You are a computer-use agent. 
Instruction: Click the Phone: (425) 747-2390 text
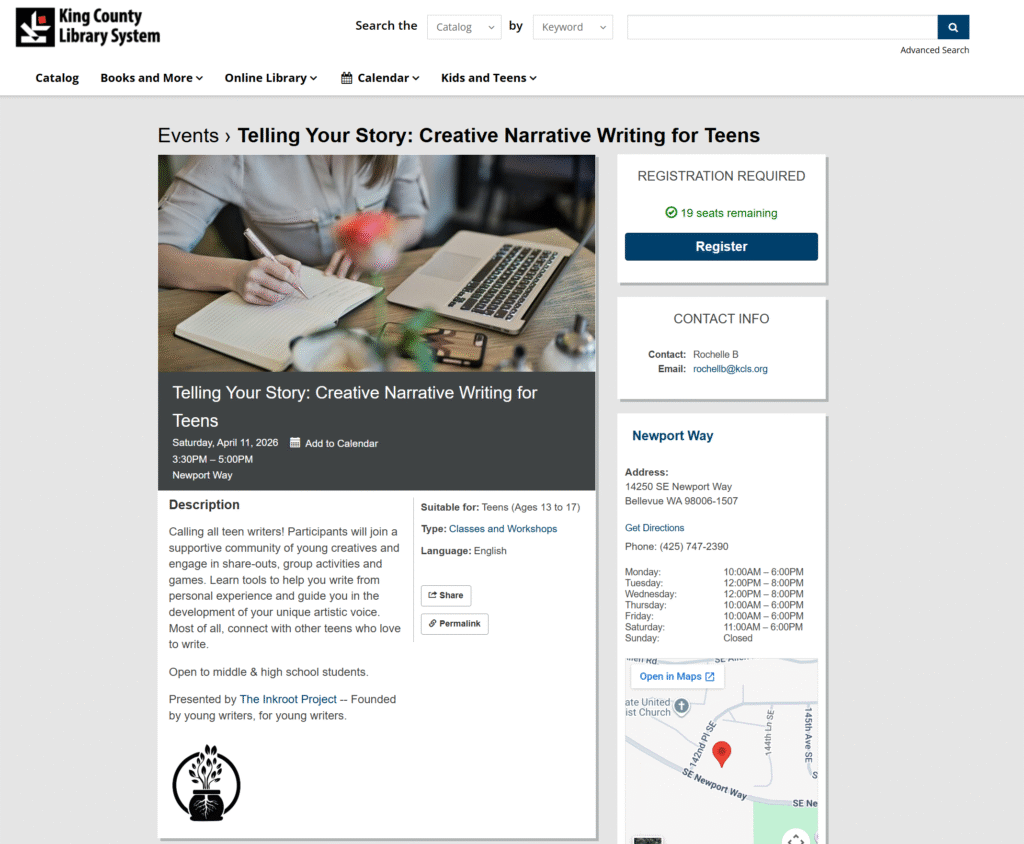pyautogui.click(x=677, y=547)
